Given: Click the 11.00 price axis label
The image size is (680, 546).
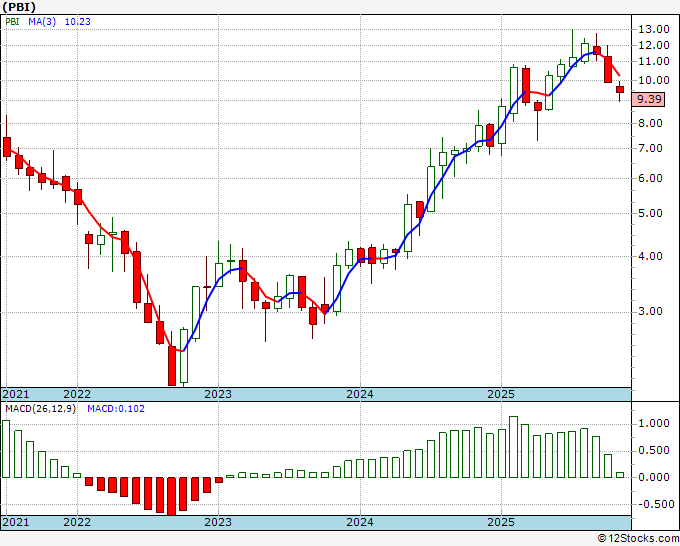Looking at the screenshot, I should point(654,62).
